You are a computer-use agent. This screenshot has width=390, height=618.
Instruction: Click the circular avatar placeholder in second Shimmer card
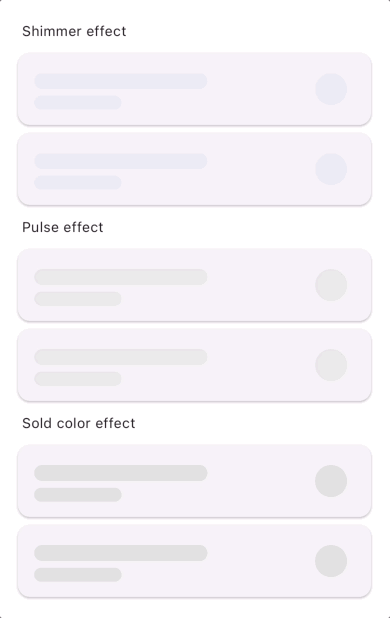click(x=331, y=169)
